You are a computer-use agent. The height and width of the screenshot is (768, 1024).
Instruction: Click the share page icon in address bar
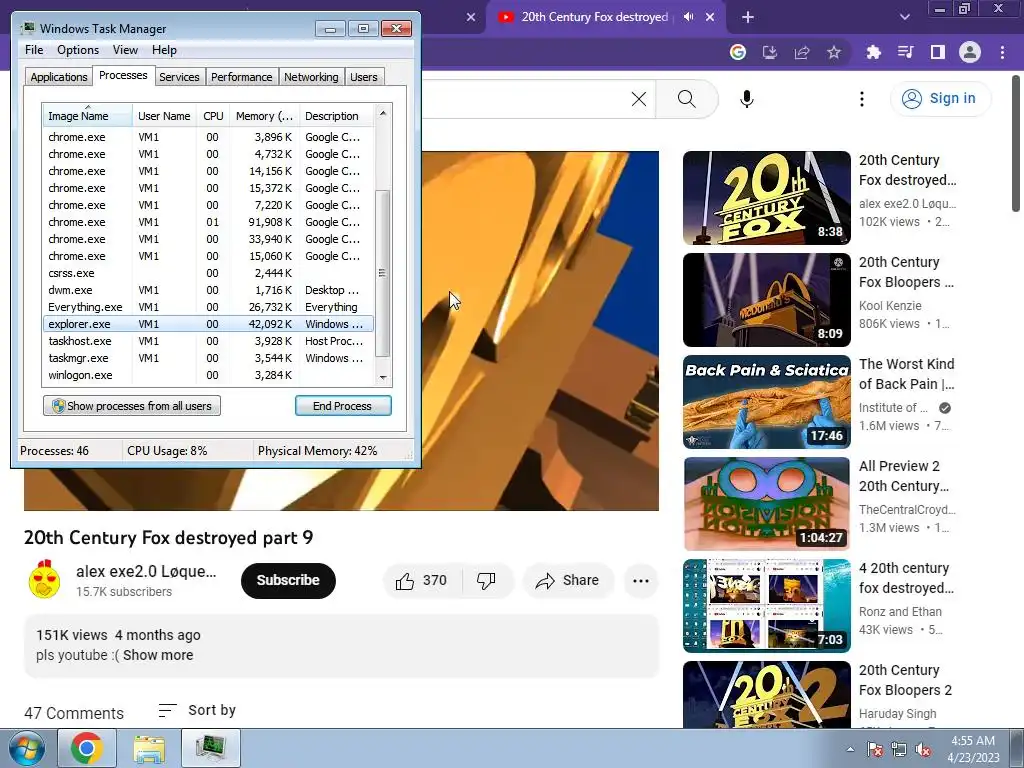click(802, 52)
